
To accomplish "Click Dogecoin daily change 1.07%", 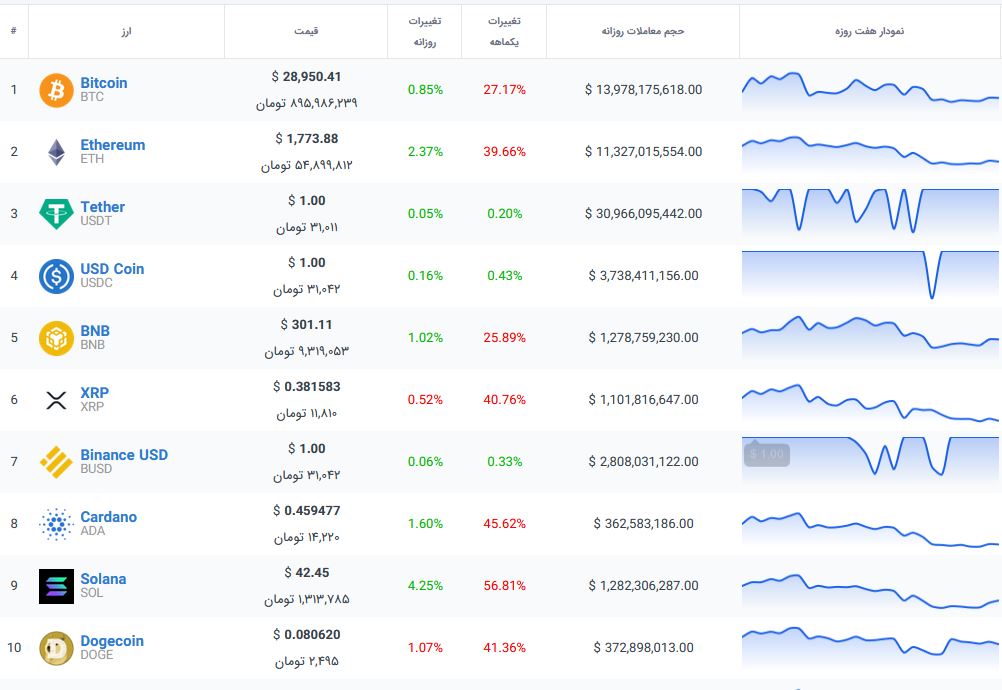I will 425,647.
